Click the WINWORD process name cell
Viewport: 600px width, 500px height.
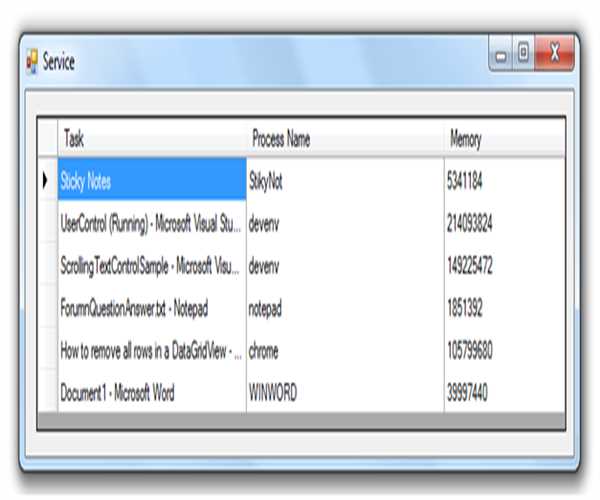click(344, 393)
